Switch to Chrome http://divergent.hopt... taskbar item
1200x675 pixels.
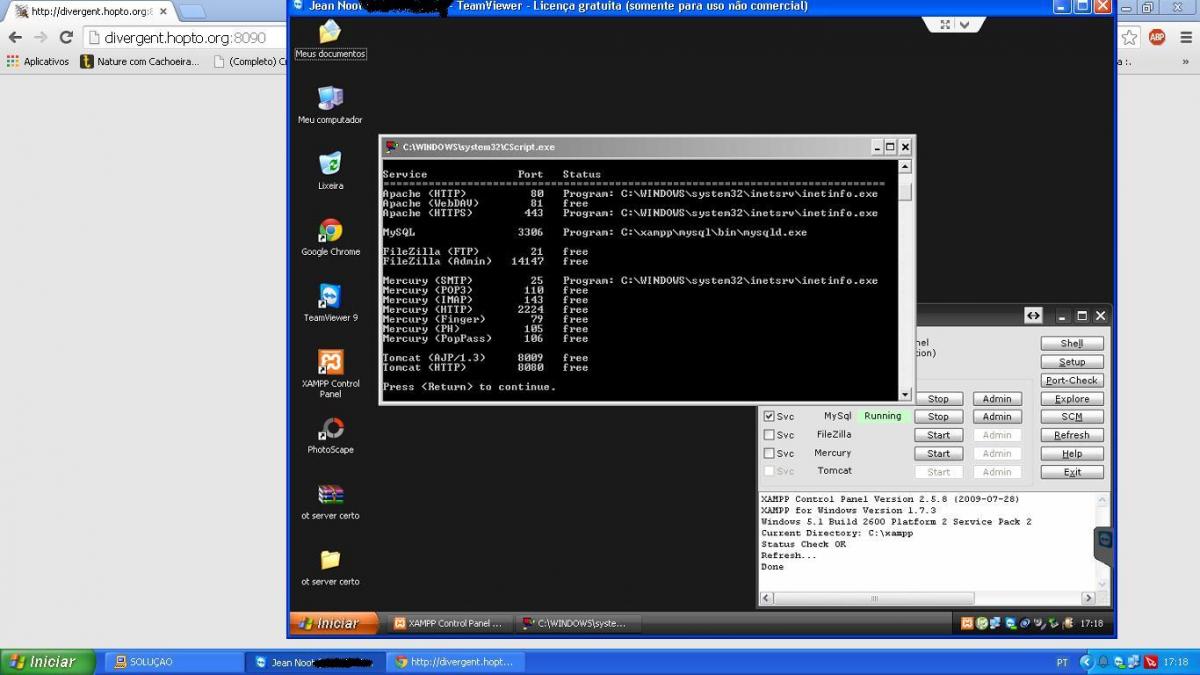pos(455,662)
